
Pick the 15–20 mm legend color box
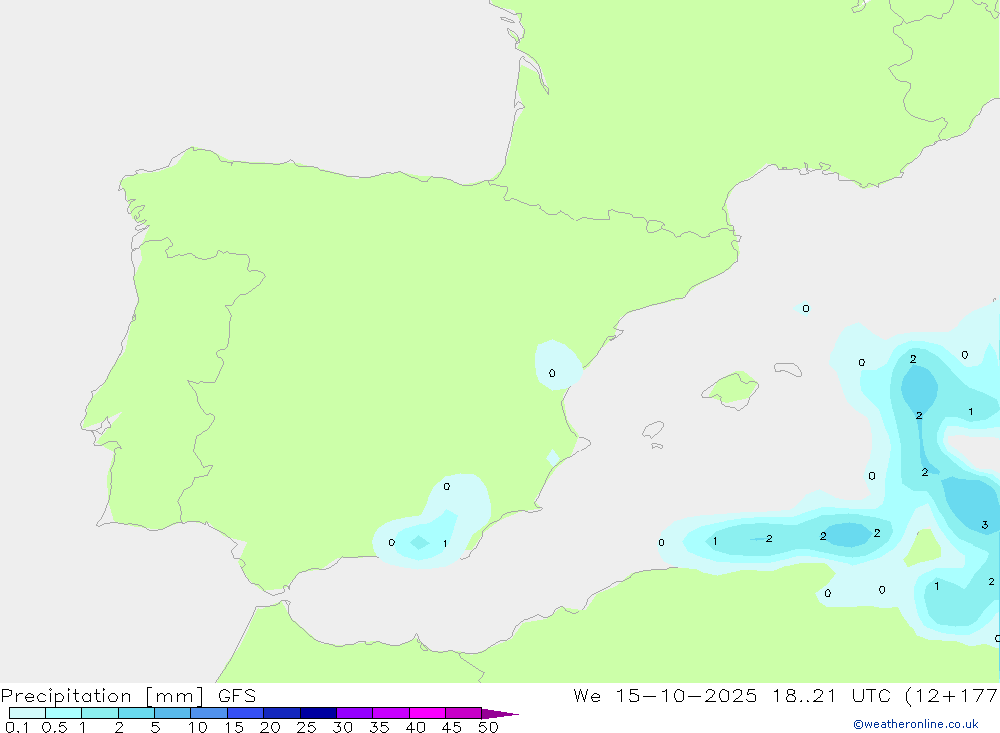245,713
